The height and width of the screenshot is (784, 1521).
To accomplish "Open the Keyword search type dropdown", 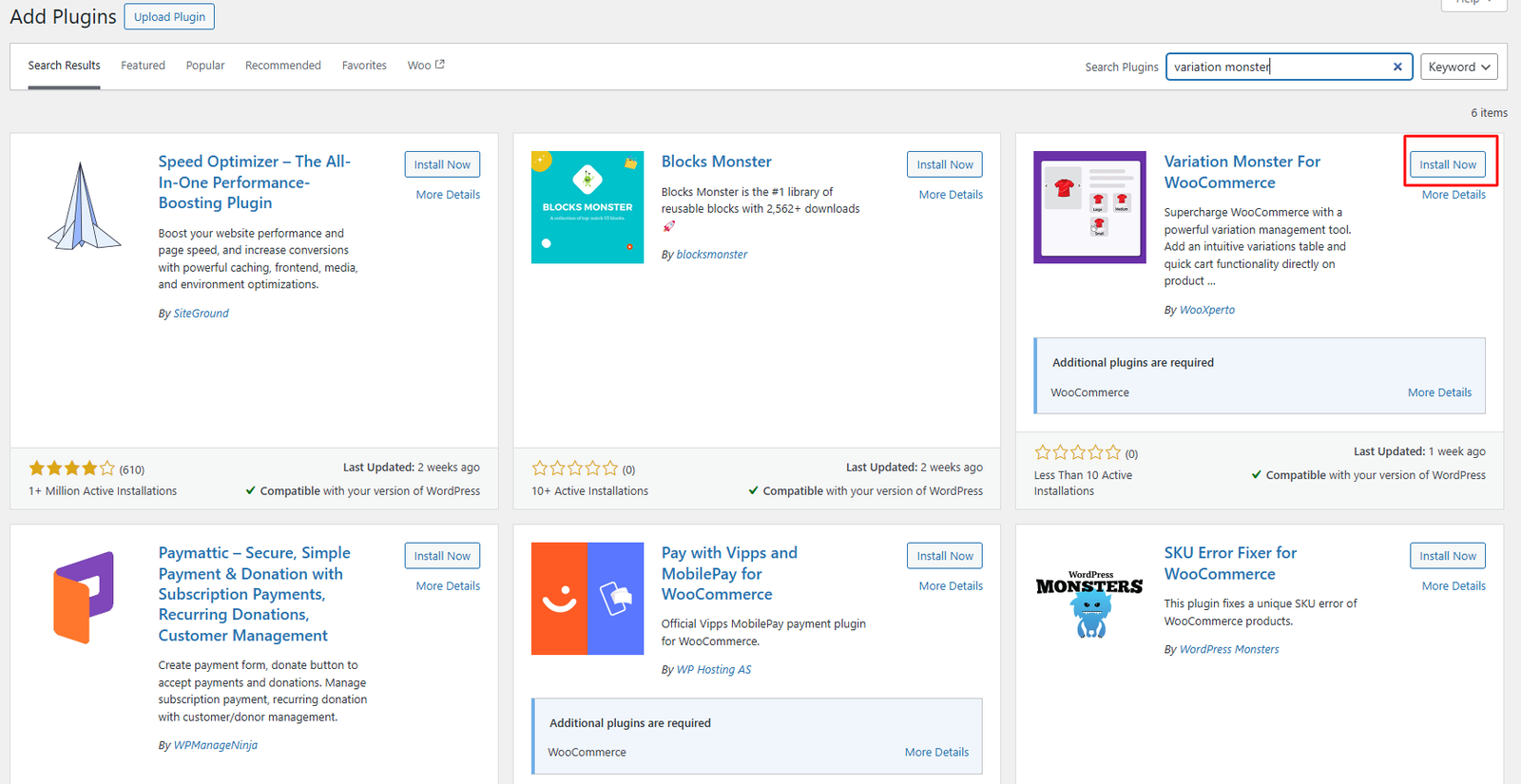I will tap(1459, 67).
